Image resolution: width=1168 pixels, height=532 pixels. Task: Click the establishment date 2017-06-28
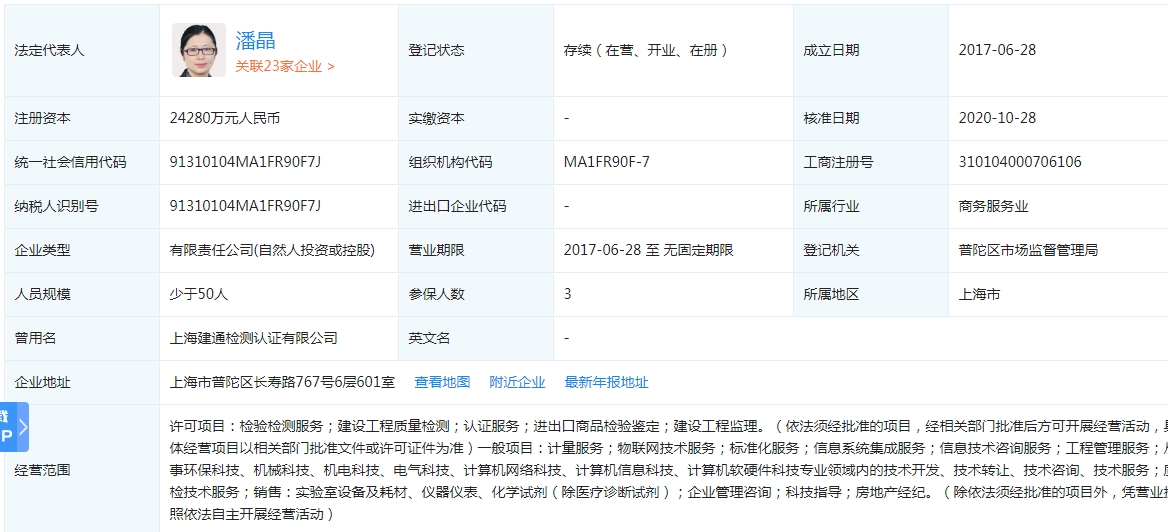997,50
